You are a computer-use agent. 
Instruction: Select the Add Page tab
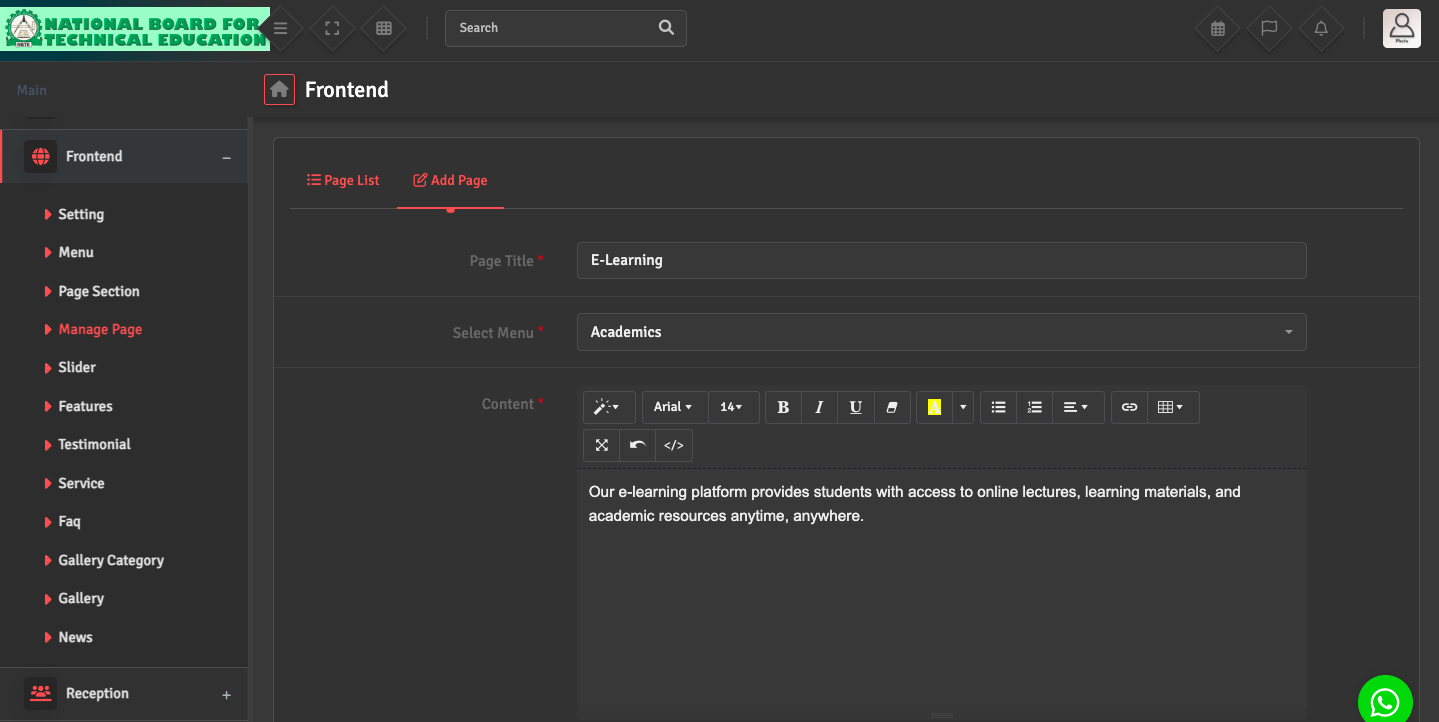tap(450, 180)
